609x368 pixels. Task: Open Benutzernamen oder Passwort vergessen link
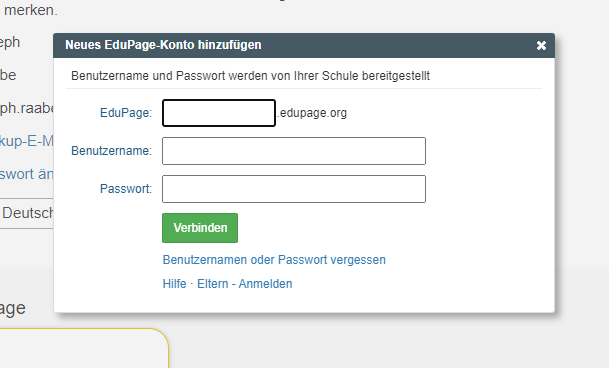(274, 260)
